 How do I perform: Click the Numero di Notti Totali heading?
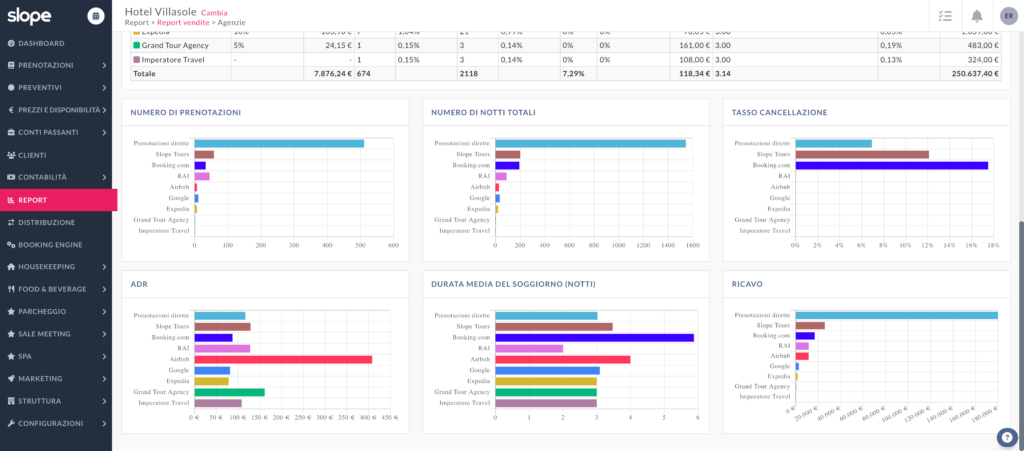(483, 113)
